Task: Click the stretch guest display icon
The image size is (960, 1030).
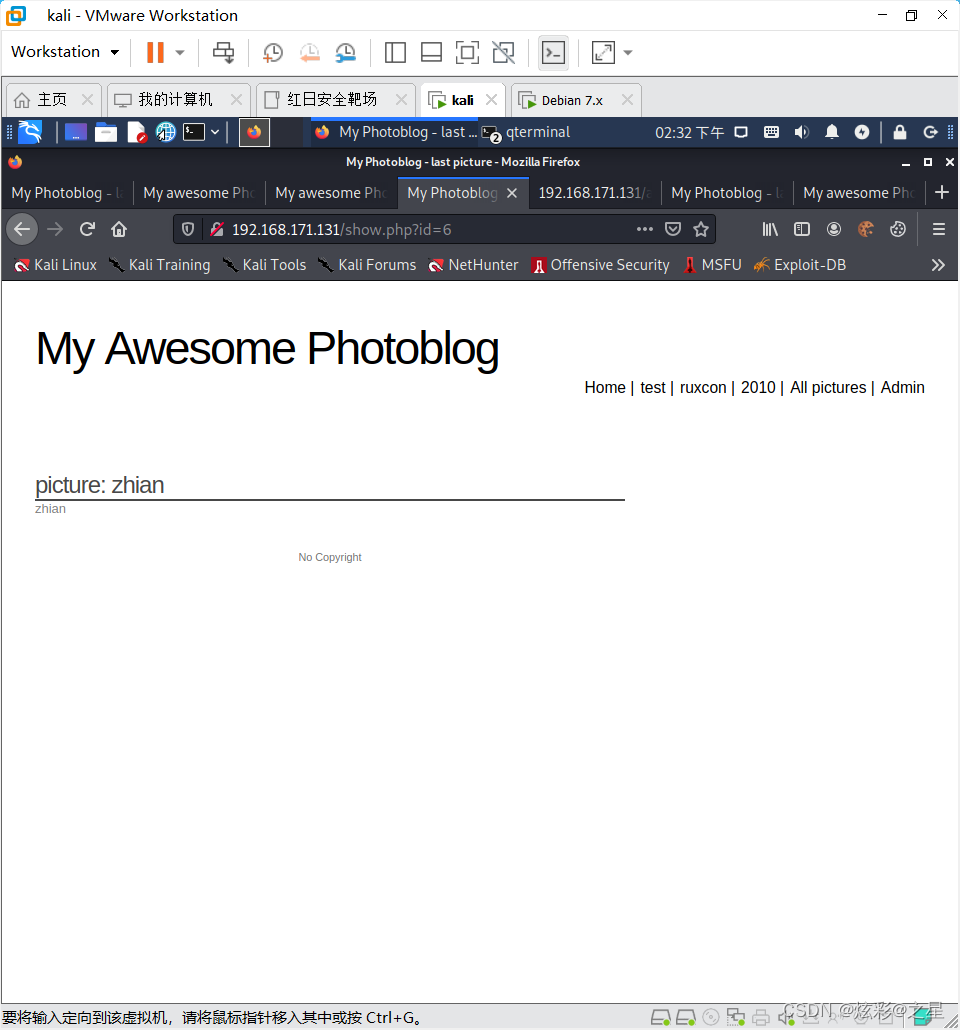Action: pyautogui.click(x=603, y=53)
